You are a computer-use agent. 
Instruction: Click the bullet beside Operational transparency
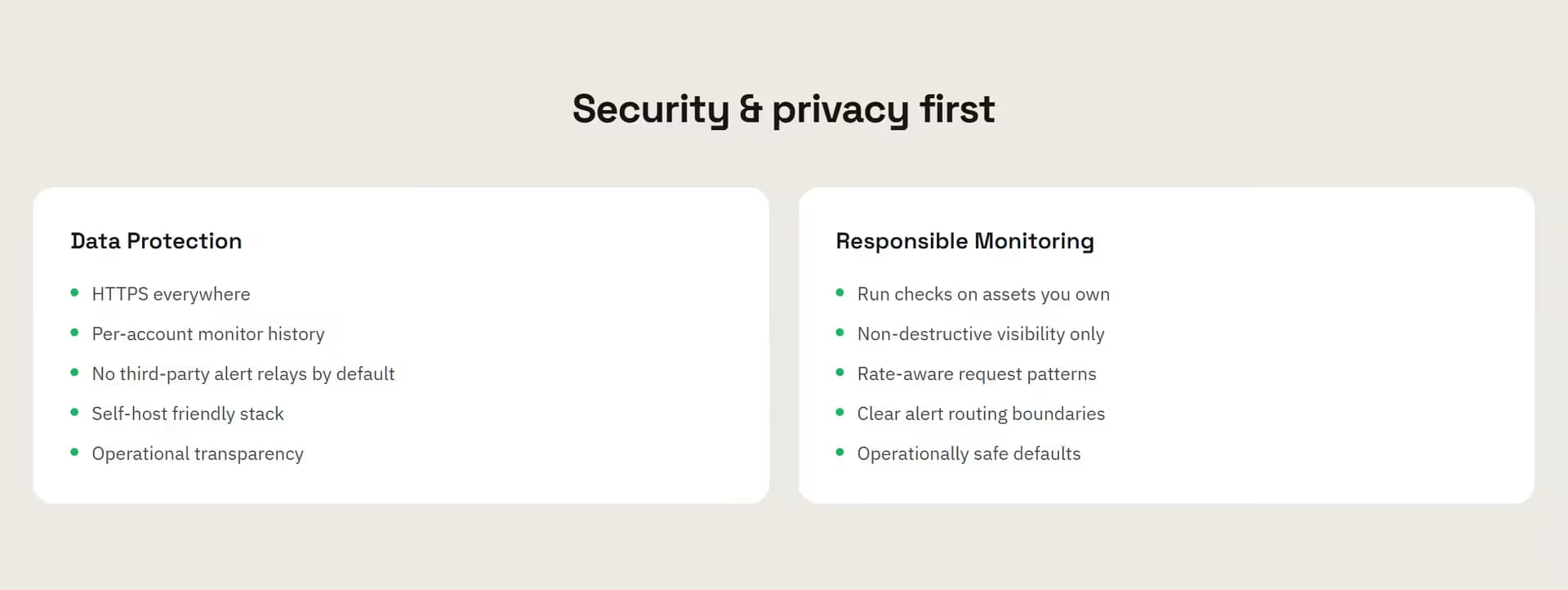(74, 452)
